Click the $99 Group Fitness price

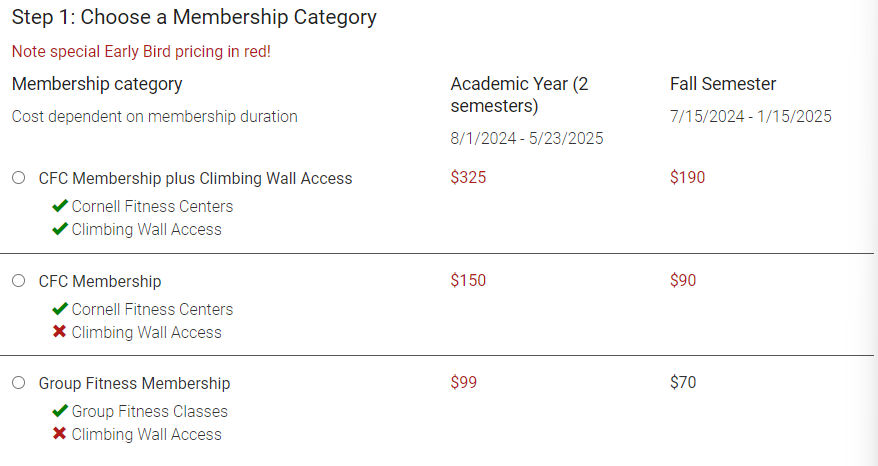(464, 383)
